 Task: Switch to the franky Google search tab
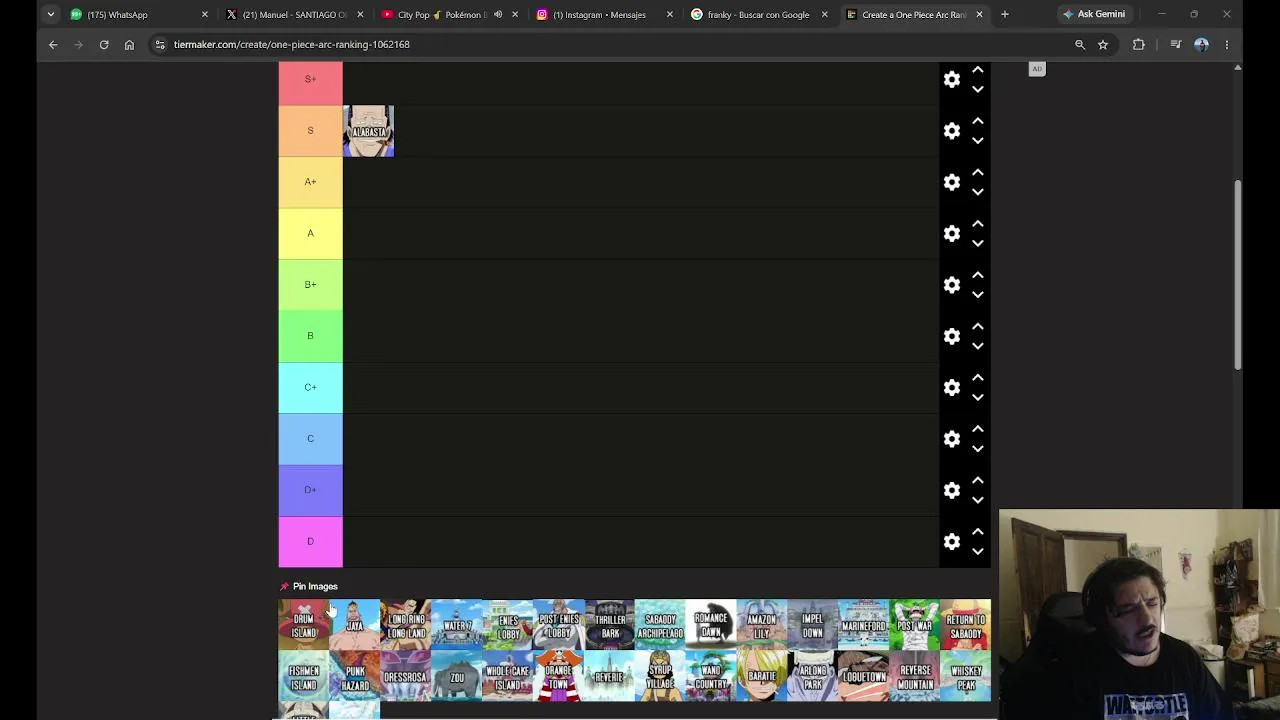click(760, 14)
